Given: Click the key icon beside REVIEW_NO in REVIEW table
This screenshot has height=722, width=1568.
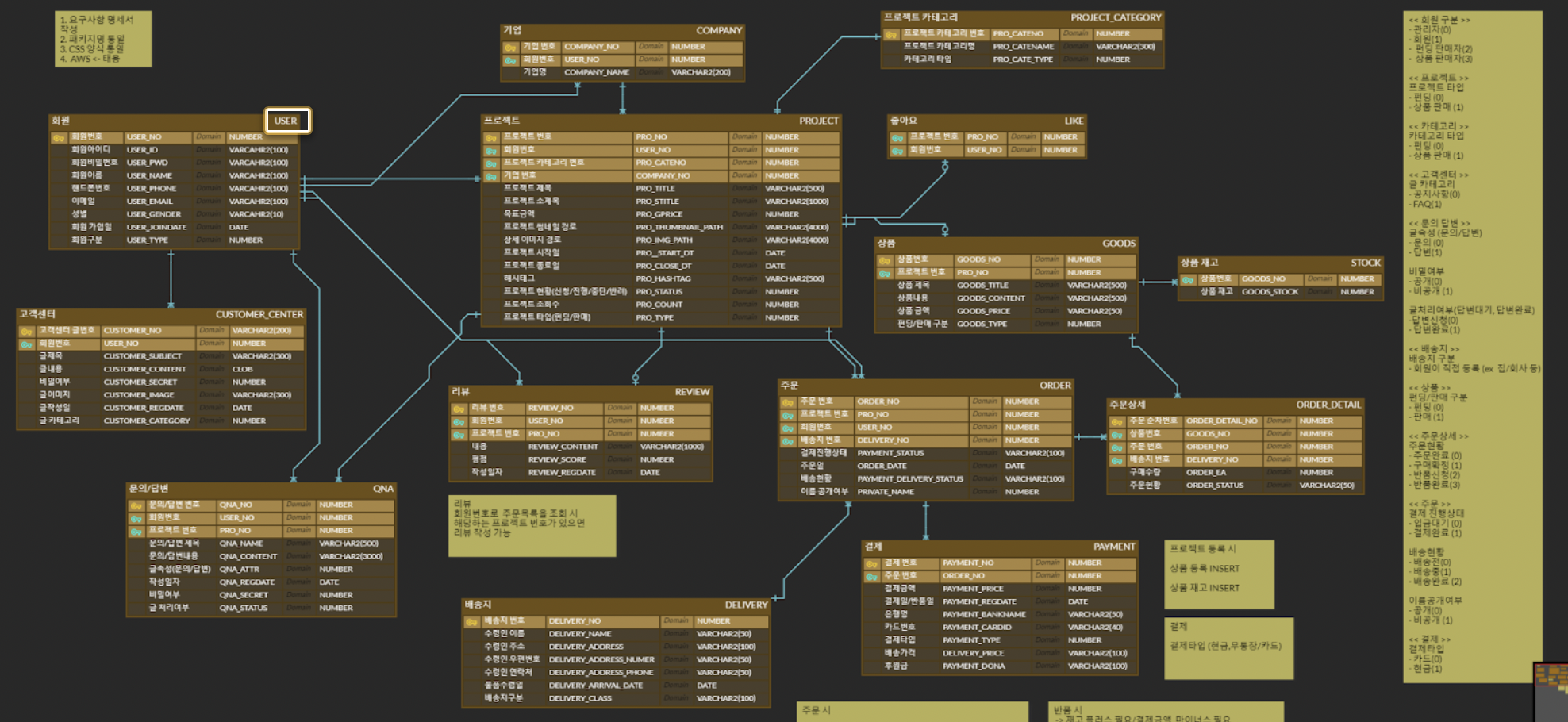Looking at the screenshot, I should (459, 409).
